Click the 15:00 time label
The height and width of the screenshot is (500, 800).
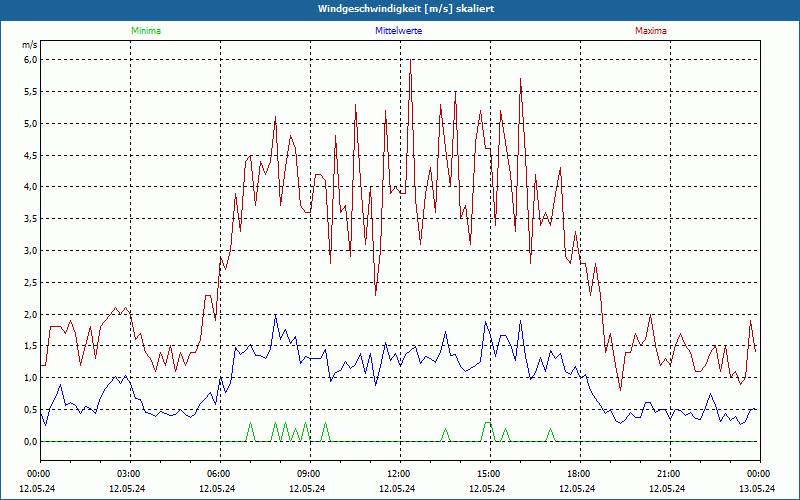pyautogui.click(x=490, y=474)
